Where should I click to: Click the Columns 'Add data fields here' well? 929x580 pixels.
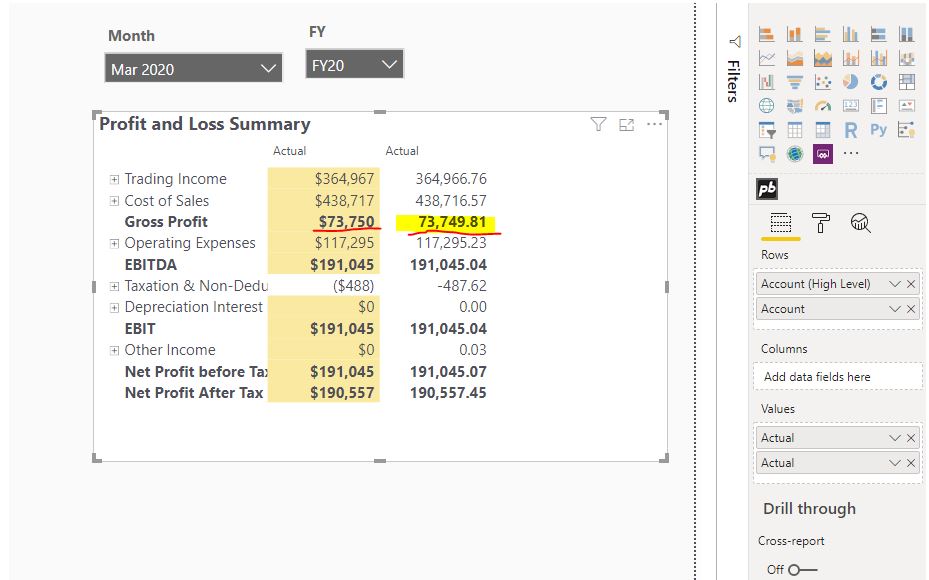coord(838,377)
